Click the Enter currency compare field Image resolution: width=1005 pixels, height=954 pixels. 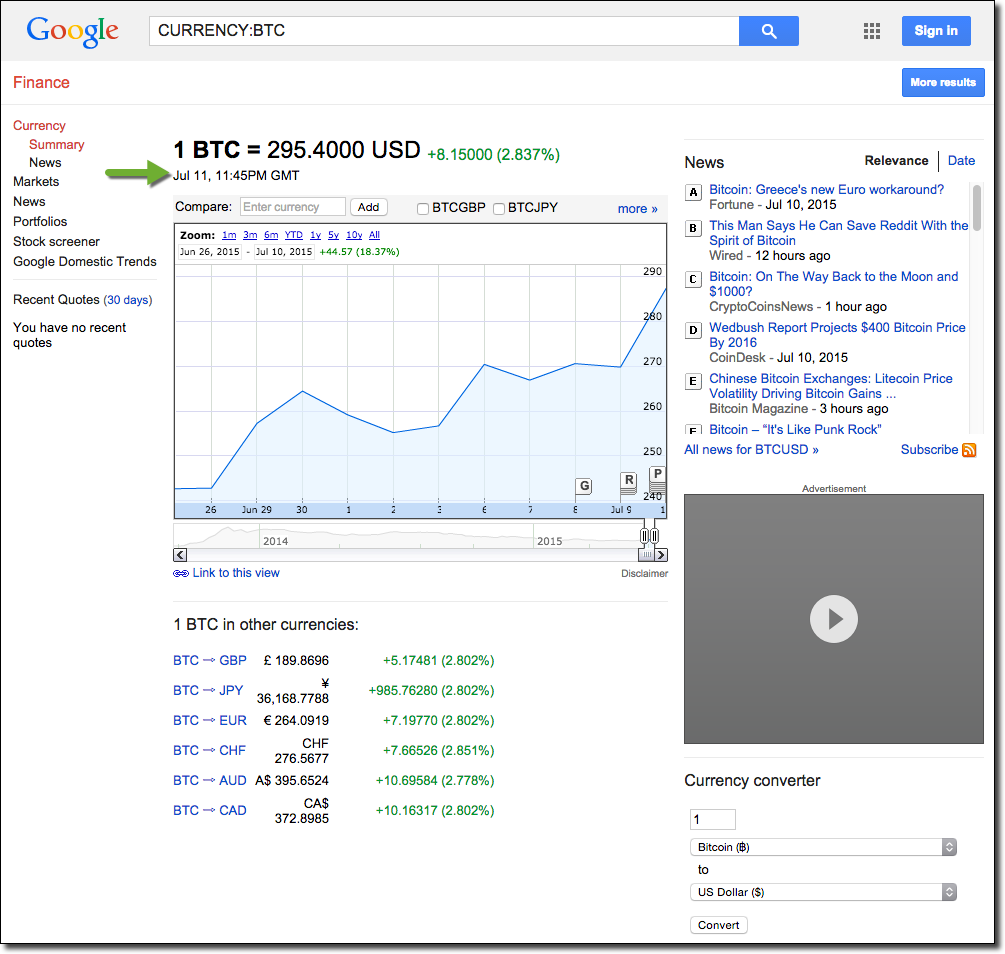292,207
